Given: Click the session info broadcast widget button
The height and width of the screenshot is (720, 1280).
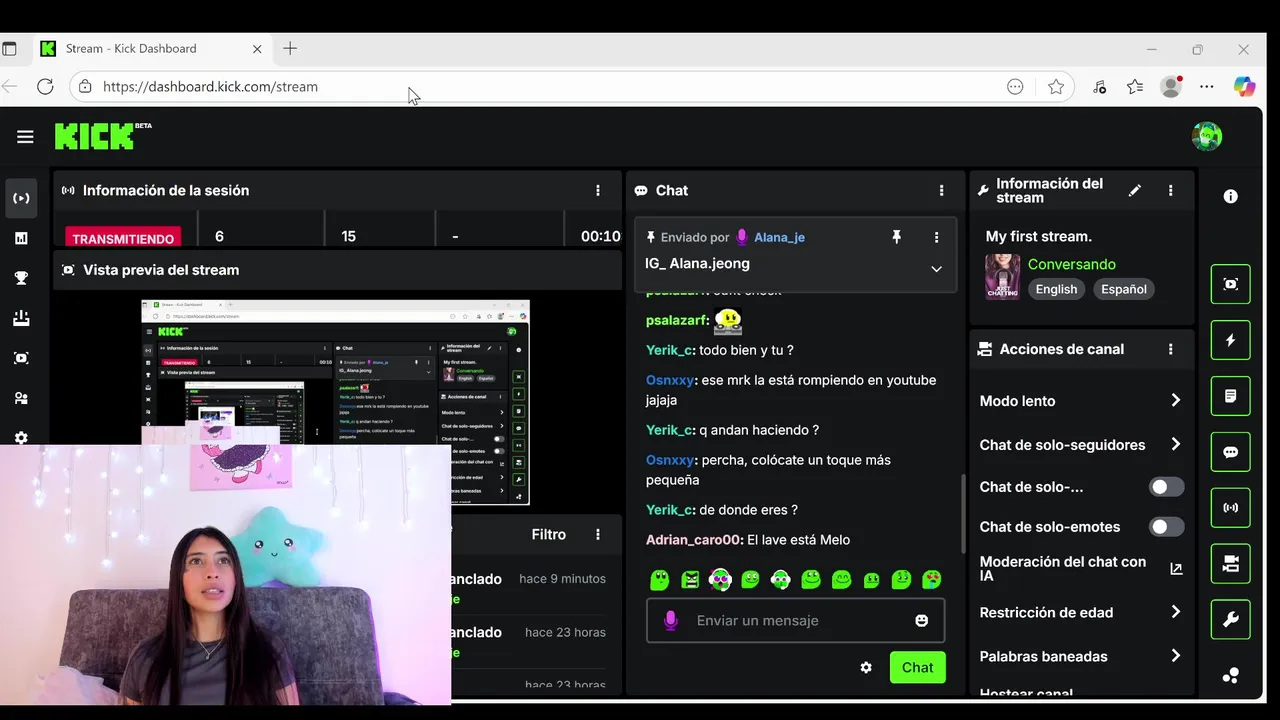Looking at the screenshot, I should tap(1231, 508).
